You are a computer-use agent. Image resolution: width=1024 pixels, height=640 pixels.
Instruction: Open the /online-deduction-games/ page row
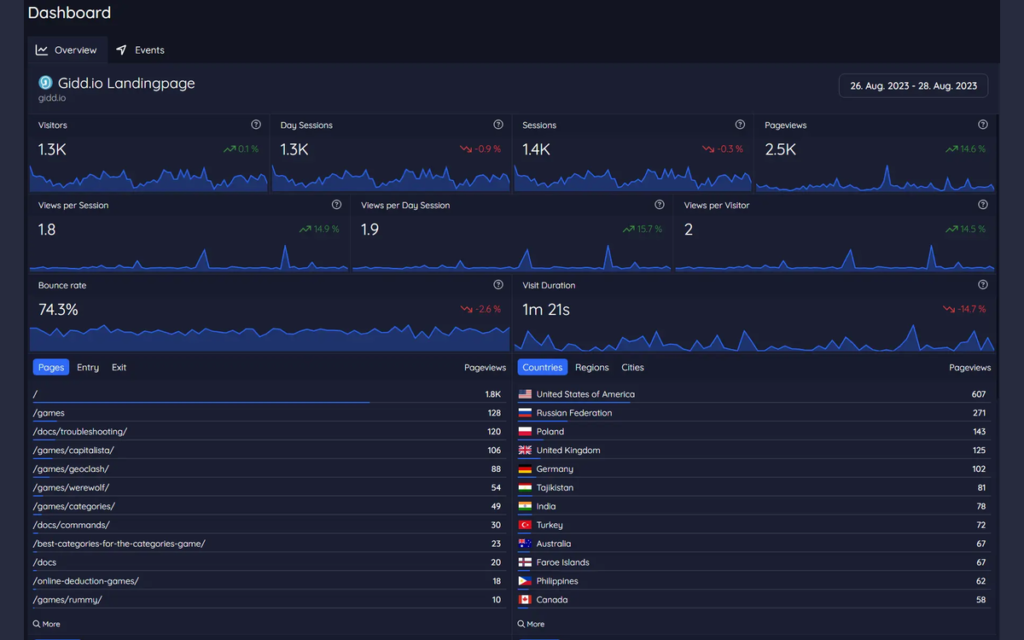click(x=267, y=581)
